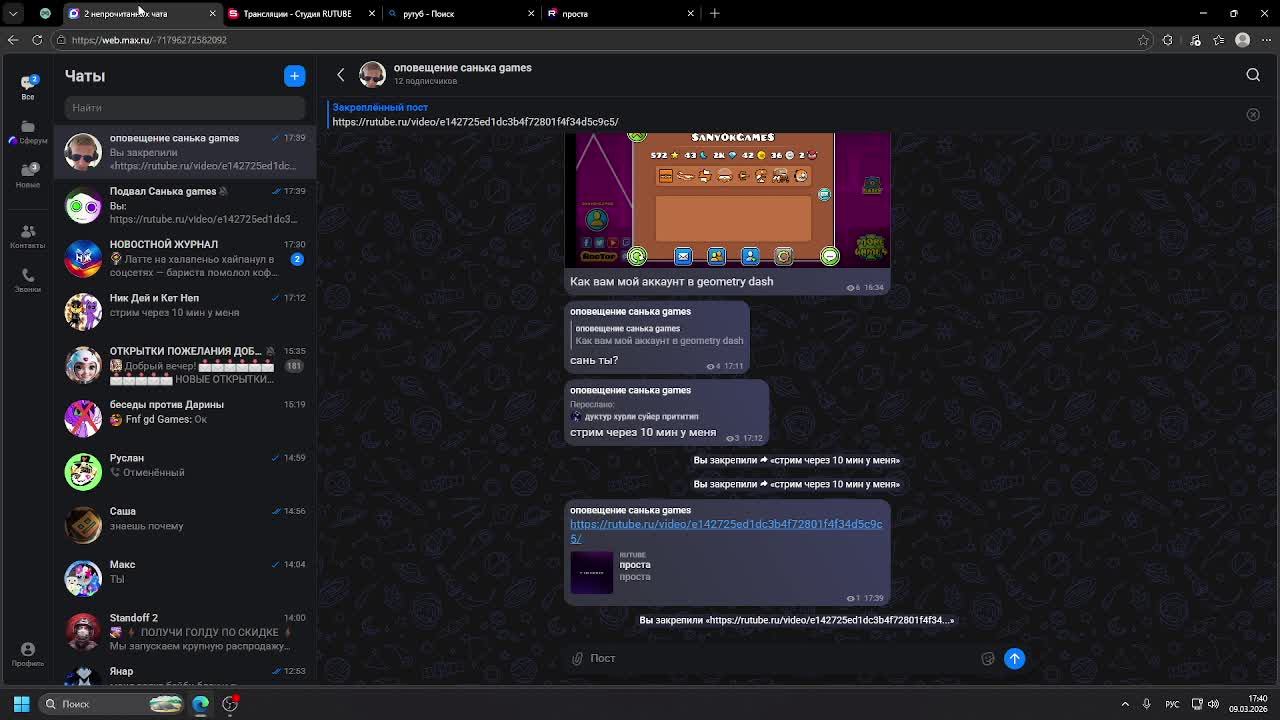Open the 'Standoff 2' chat
1280x720 pixels.
coord(185,631)
